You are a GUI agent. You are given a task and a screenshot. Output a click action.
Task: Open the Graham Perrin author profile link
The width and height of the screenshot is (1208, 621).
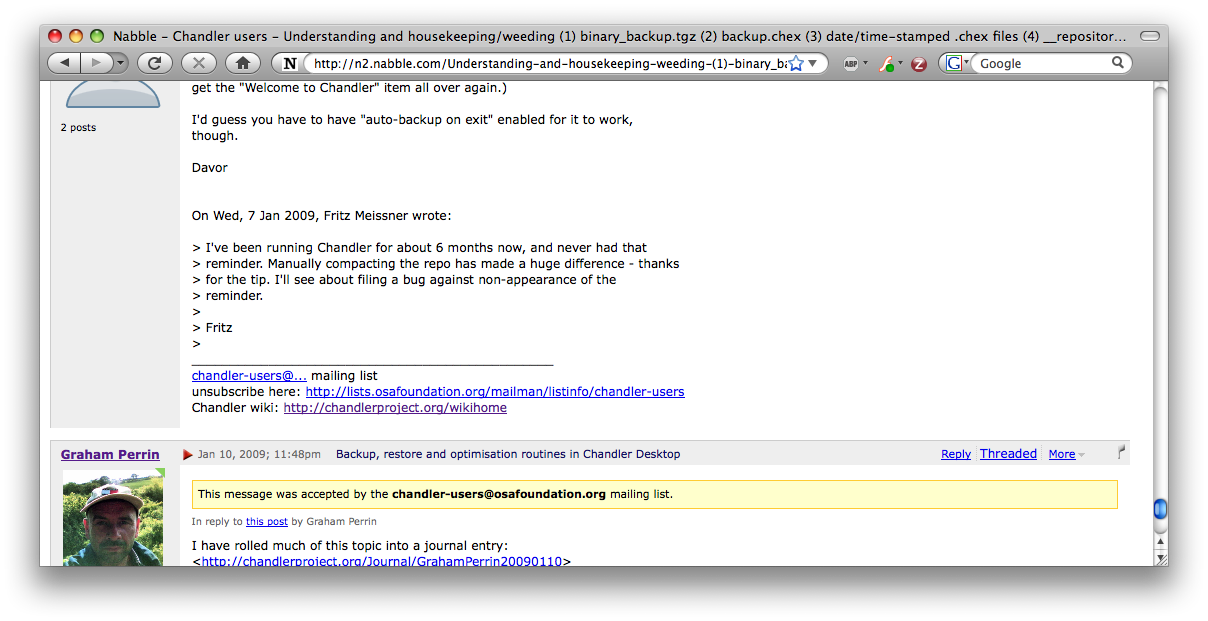click(x=110, y=454)
